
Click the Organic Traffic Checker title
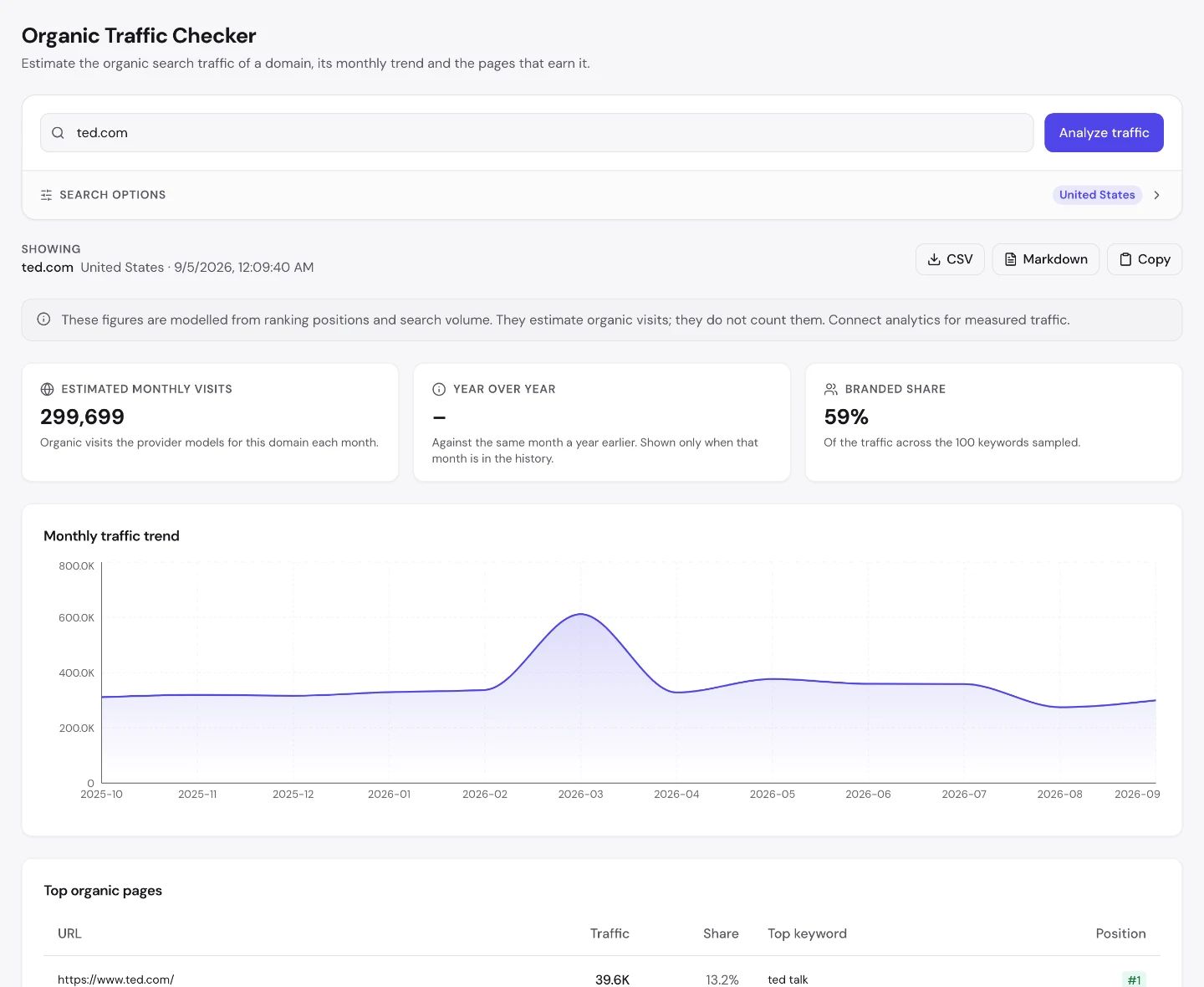pos(139,36)
